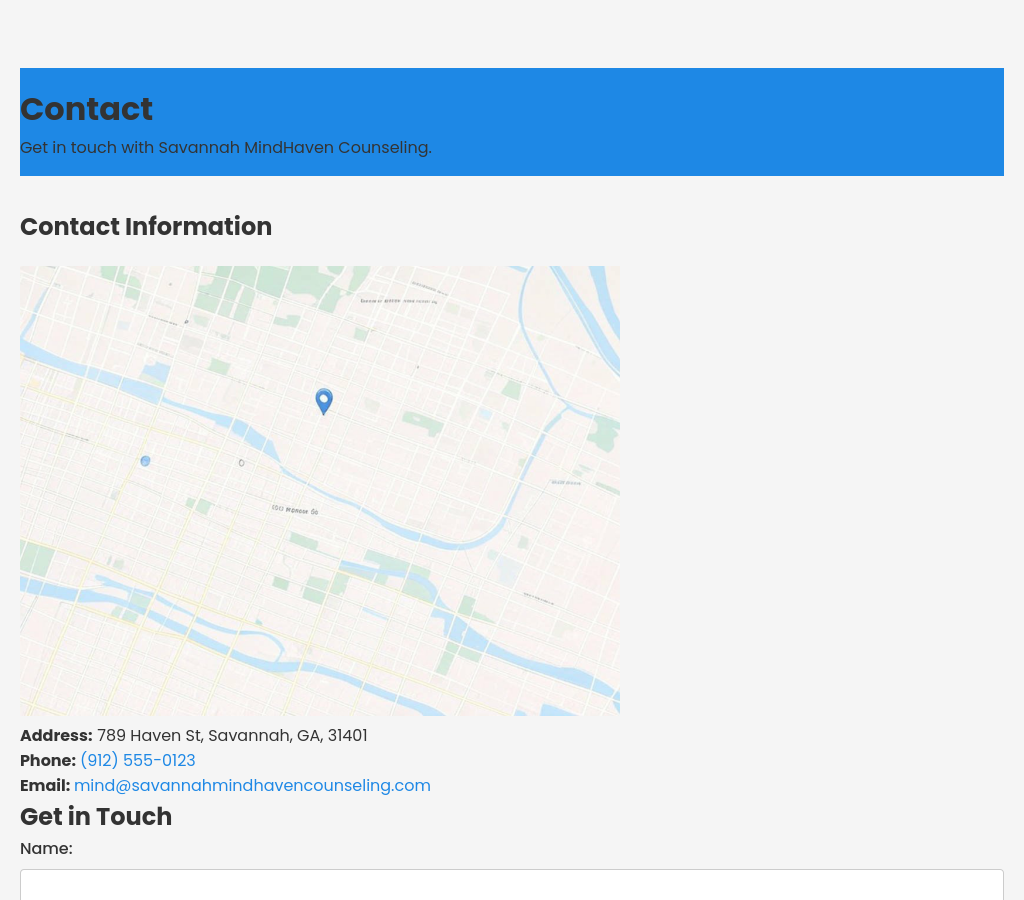Call the (912) 555-0123 phone link
Image resolution: width=1024 pixels, height=900 pixels.
[137, 761]
